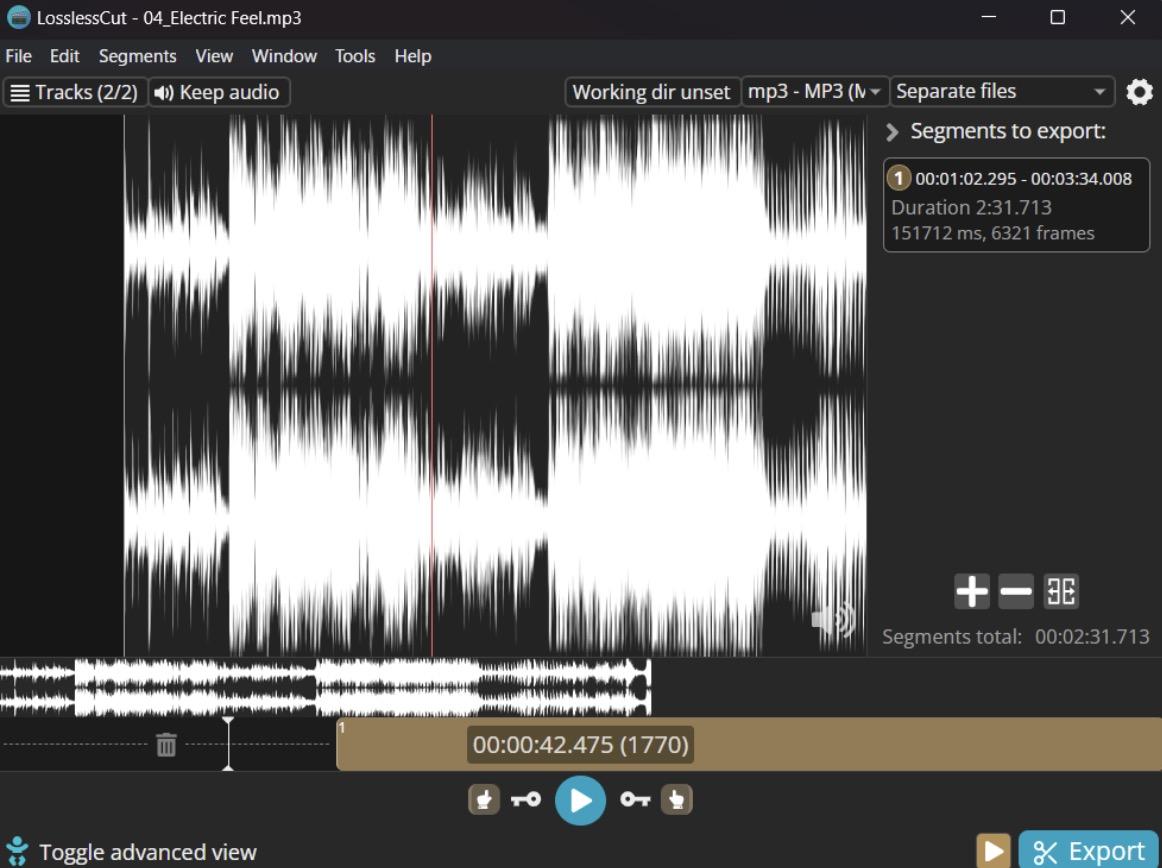Add a new segment with plus icon
The image size is (1162, 868).
[x=972, y=592]
